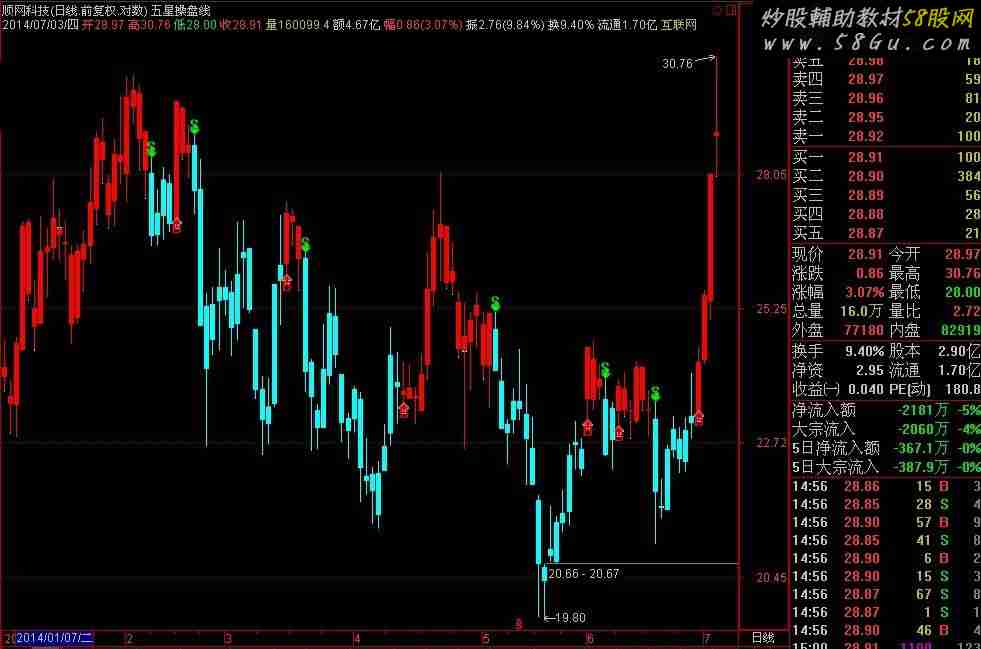Click the 净流入额 -2181万 row
981x649 pixels.
pyautogui.click(x=885, y=410)
